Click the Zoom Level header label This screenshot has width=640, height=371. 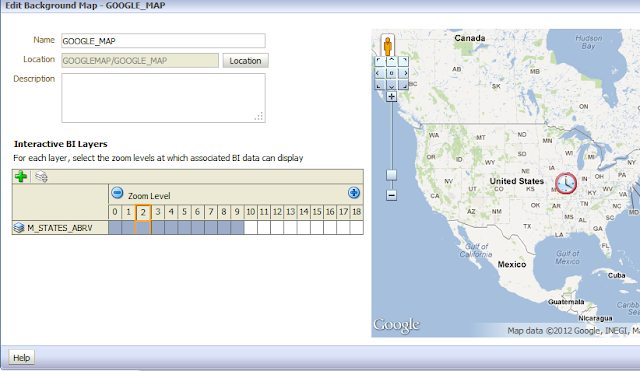pos(149,196)
